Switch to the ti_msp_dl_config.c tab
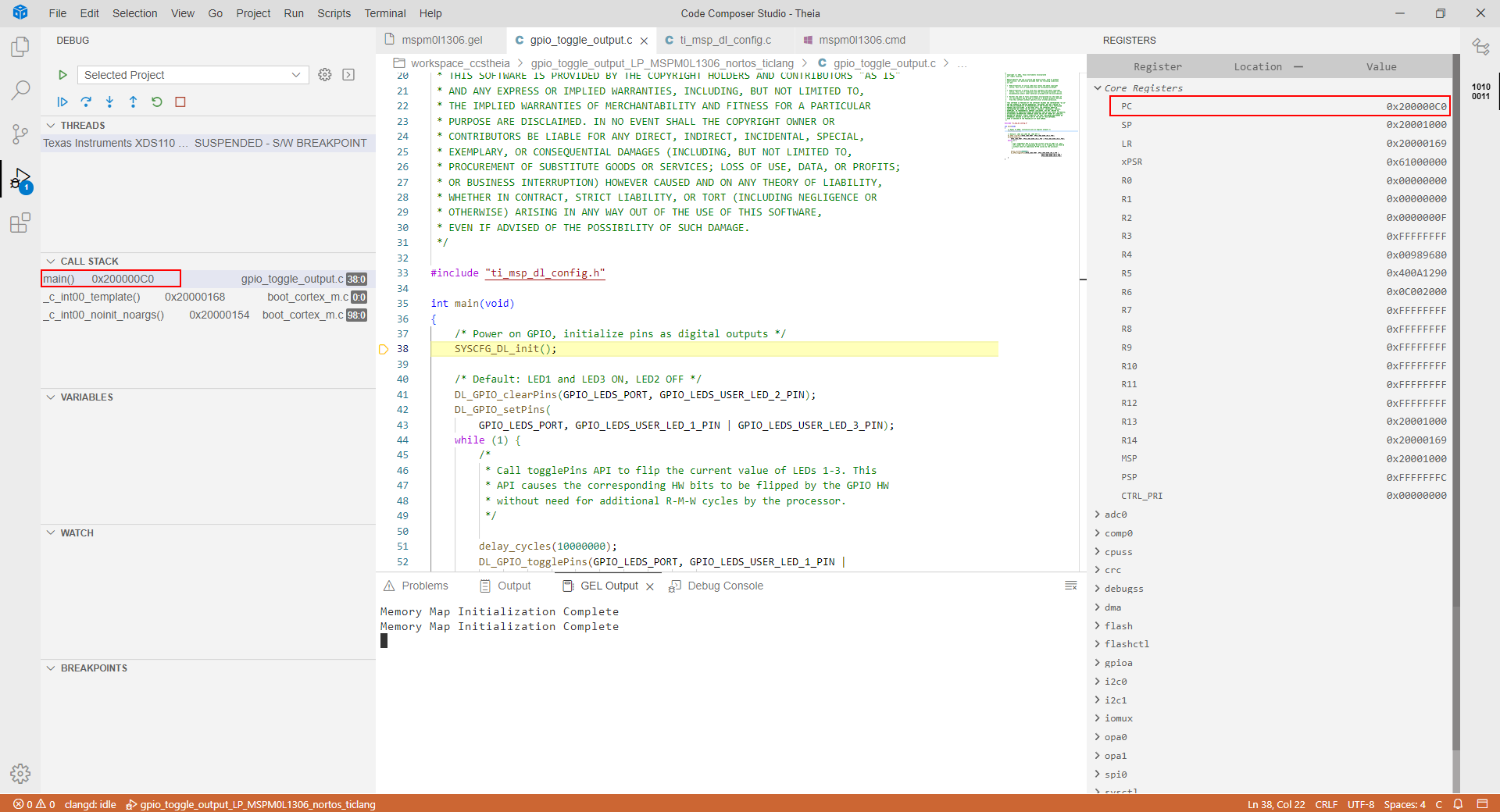The image size is (1500, 812). (x=724, y=40)
